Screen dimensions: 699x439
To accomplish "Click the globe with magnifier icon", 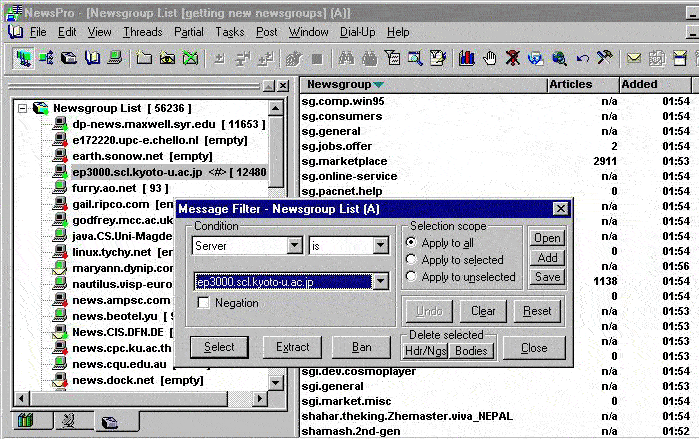I will tap(559, 58).
